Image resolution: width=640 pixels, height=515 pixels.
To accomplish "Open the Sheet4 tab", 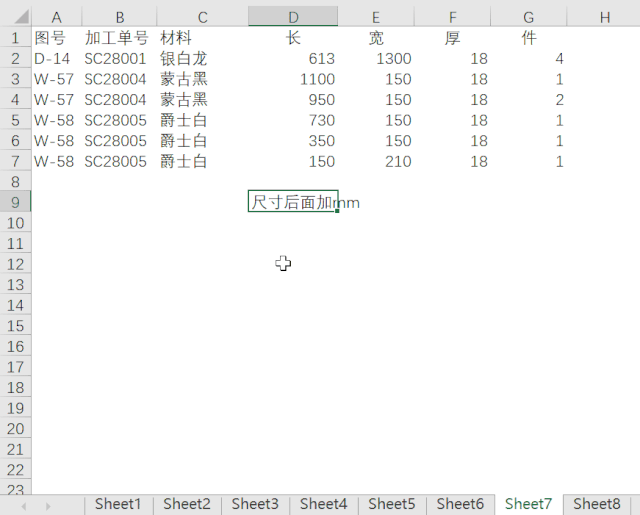I will click(323, 504).
